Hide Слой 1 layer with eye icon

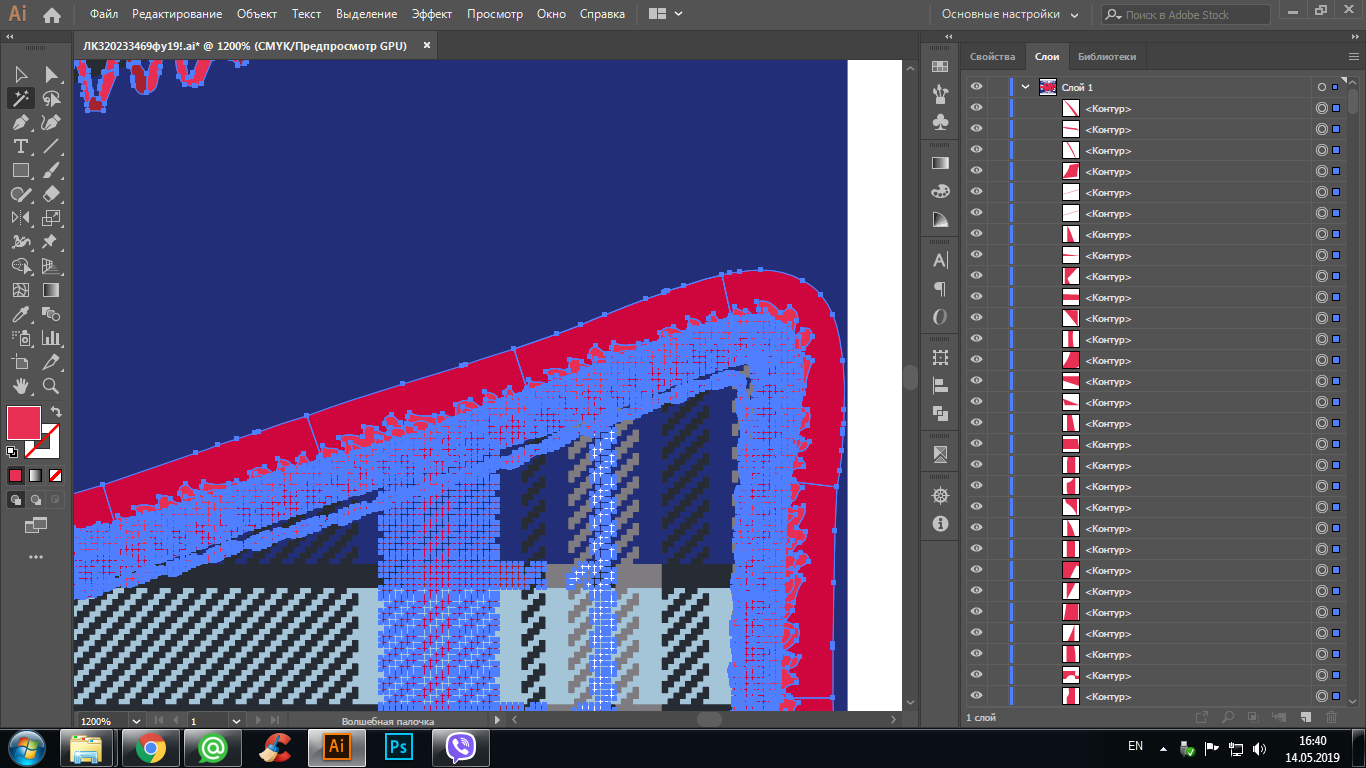coord(976,87)
